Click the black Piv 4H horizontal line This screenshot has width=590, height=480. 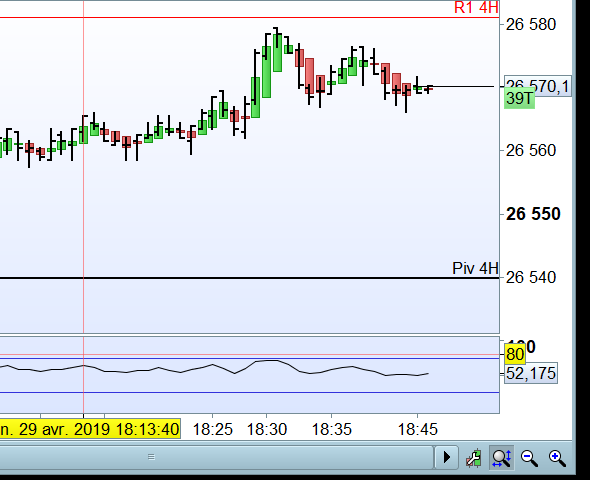(248, 278)
